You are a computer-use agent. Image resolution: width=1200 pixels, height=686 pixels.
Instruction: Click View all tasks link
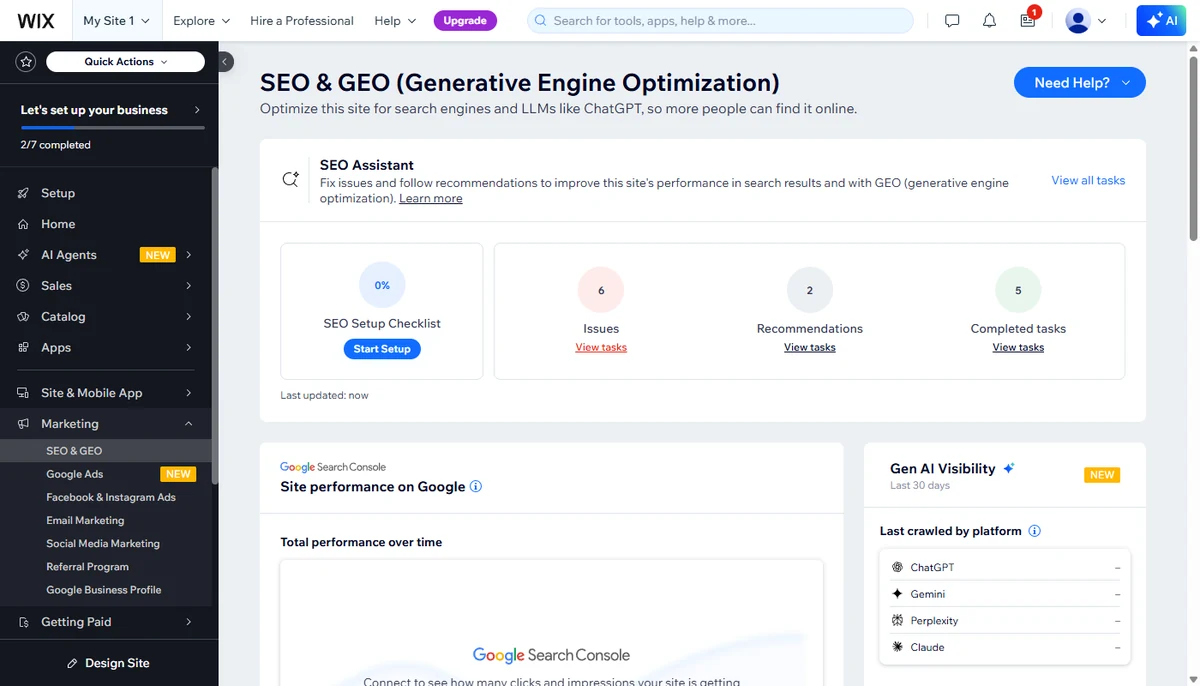1088,180
